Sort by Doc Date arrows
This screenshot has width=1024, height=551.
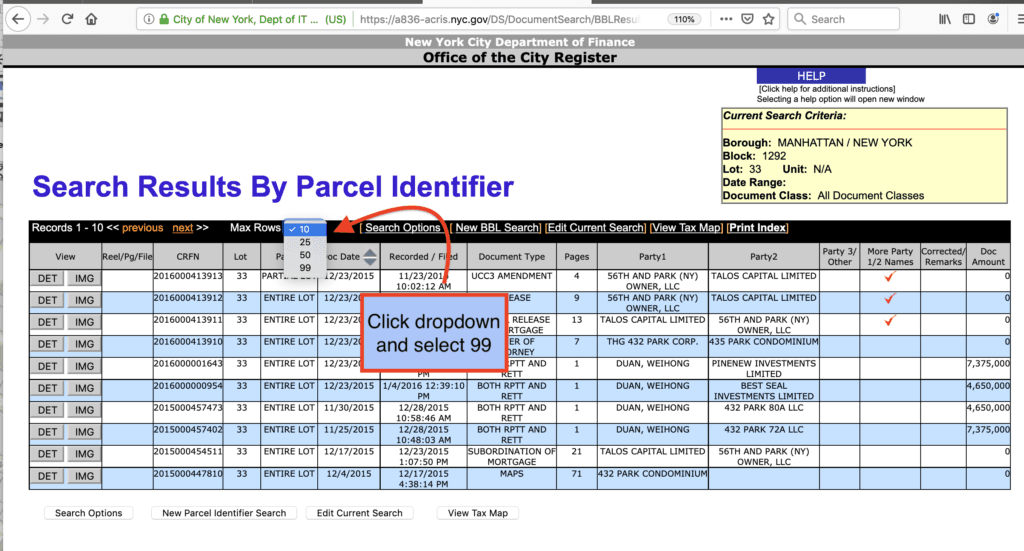(370, 257)
